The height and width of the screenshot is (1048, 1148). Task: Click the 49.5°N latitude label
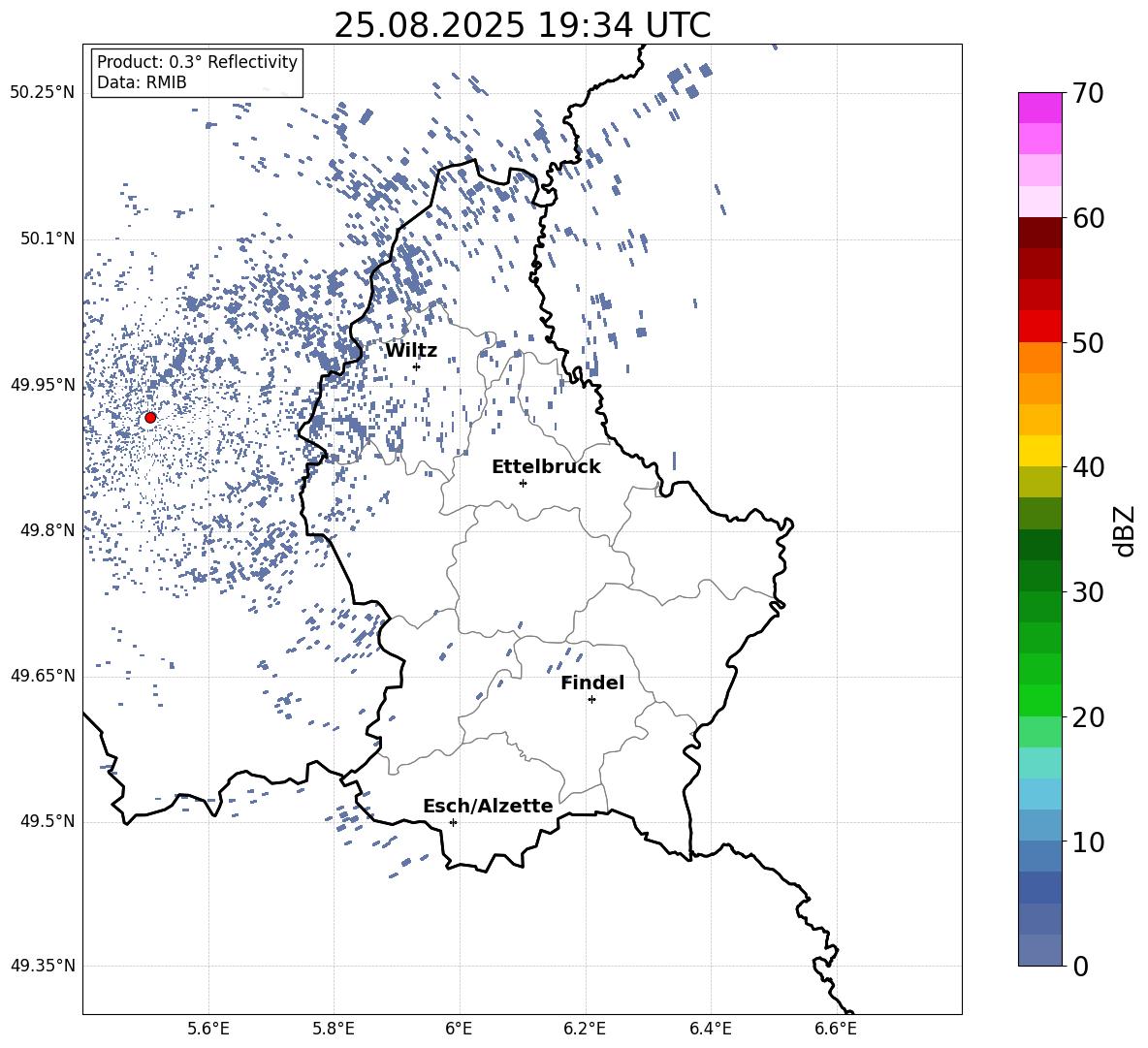[48, 821]
